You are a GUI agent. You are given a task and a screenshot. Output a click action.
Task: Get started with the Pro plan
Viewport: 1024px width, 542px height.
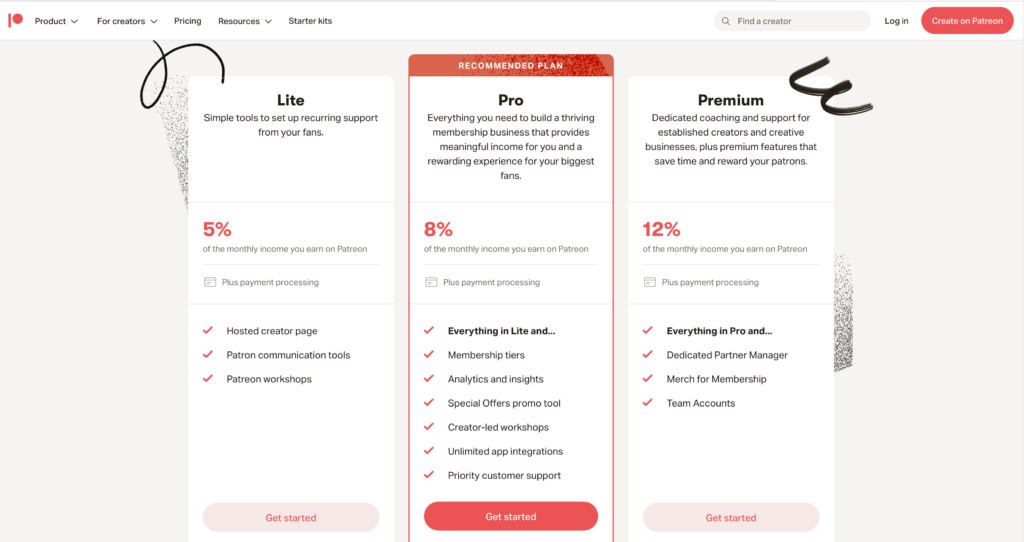tap(511, 517)
